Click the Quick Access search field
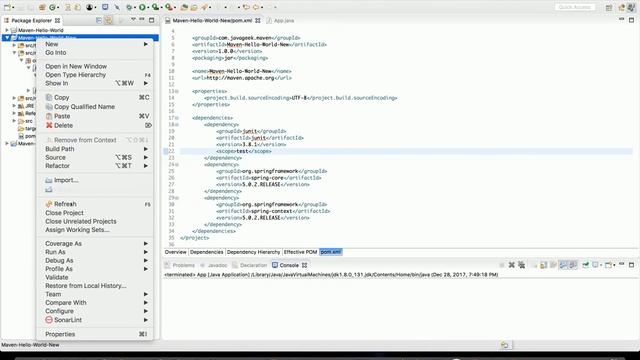Image resolution: width=640 pixels, height=360 pixels. click(x=575, y=7)
